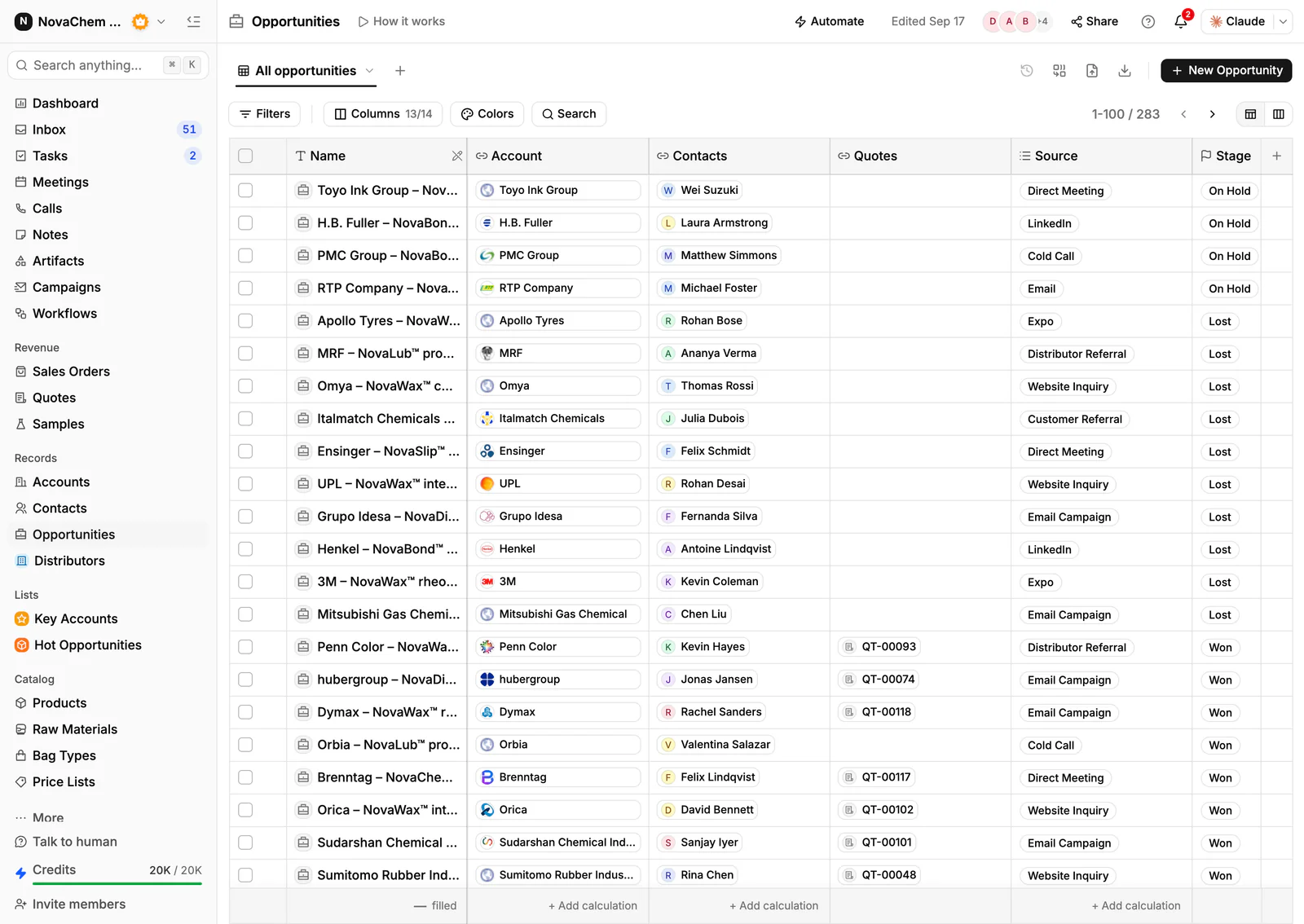Tick the Apollo Tyres row checkbox
1304x924 pixels.
pyautogui.click(x=245, y=320)
